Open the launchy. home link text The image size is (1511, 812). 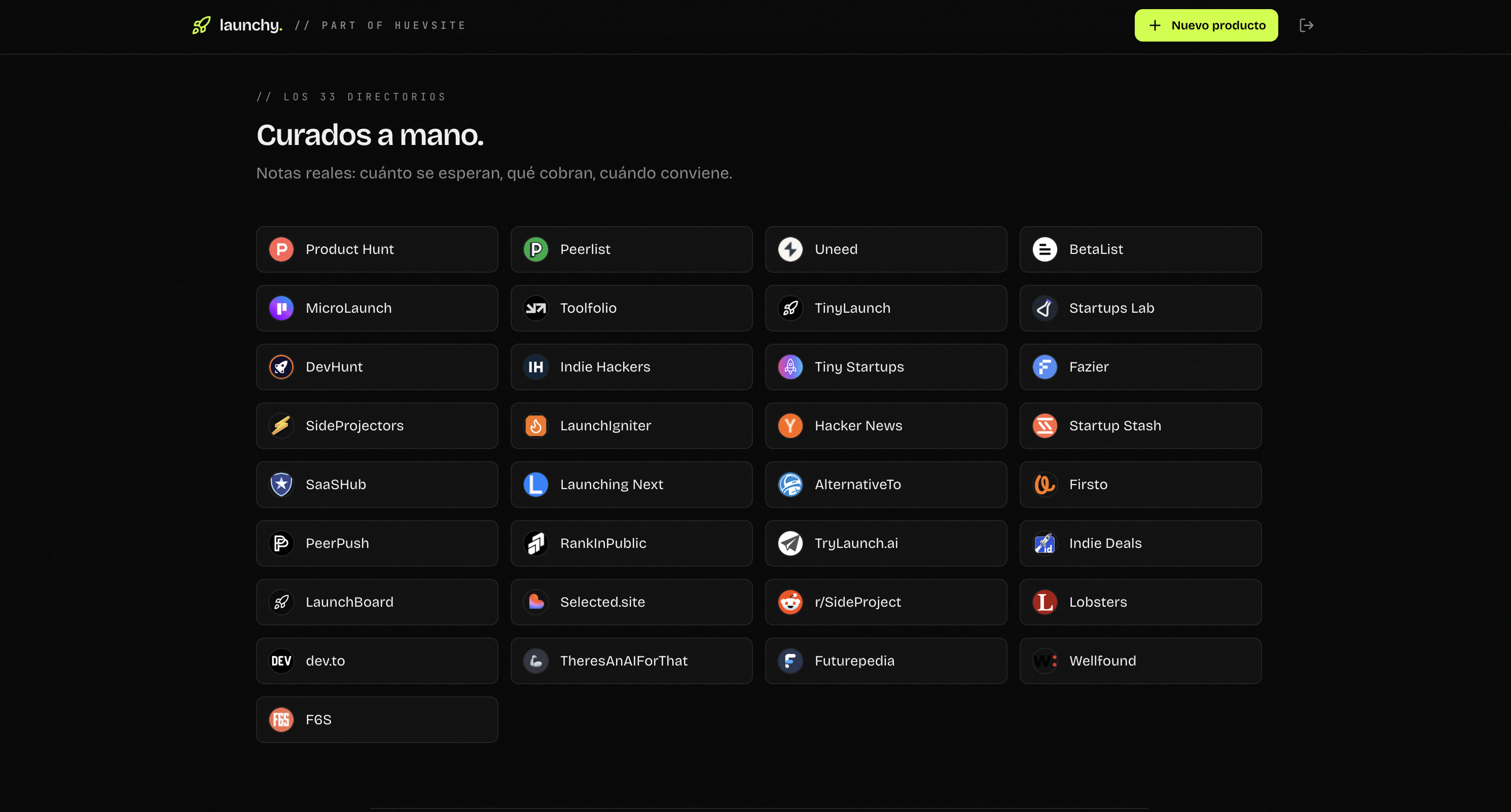(x=251, y=25)
